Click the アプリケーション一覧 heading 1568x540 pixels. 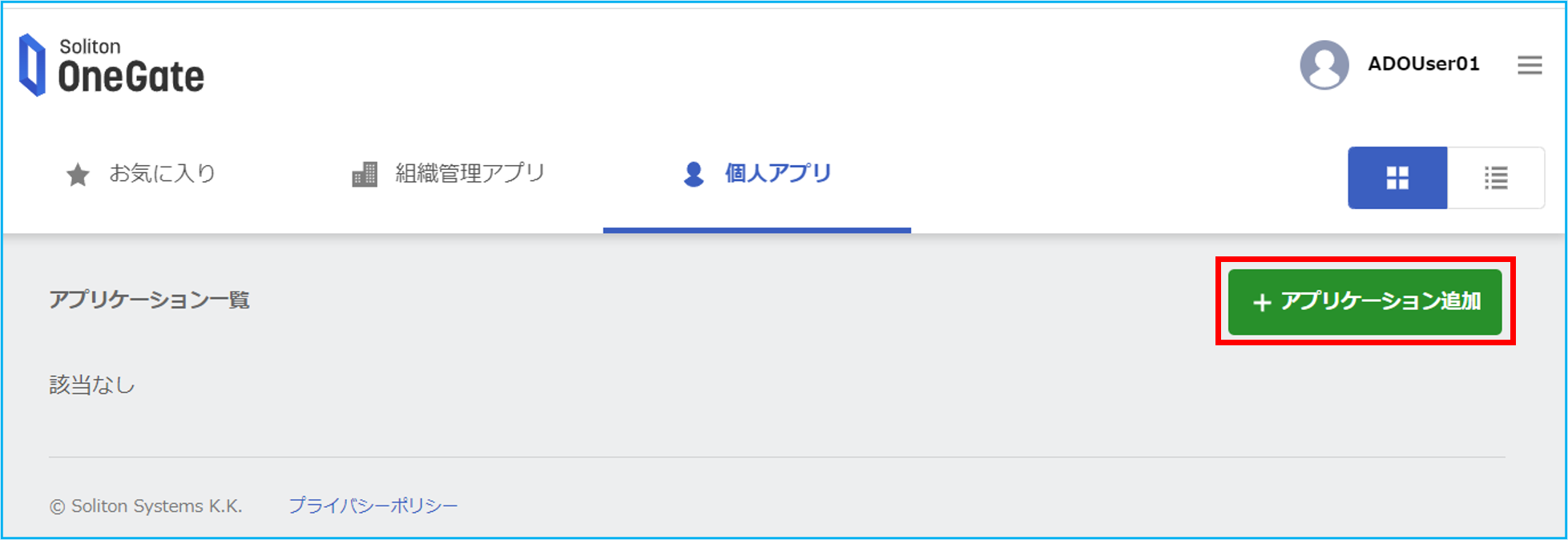tap(149, 300)
